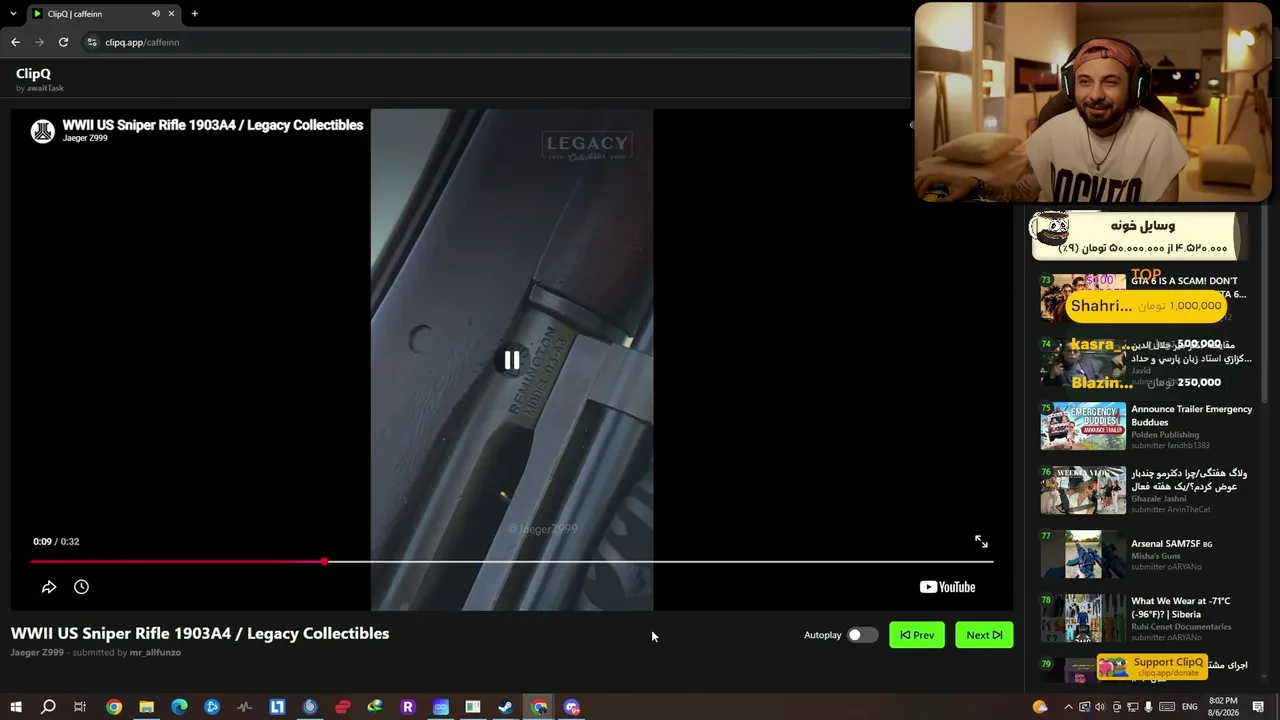The width and height of the screenshot is (1280, 720).
Task: Click the video title link in the player
Action: coord(213,125)
